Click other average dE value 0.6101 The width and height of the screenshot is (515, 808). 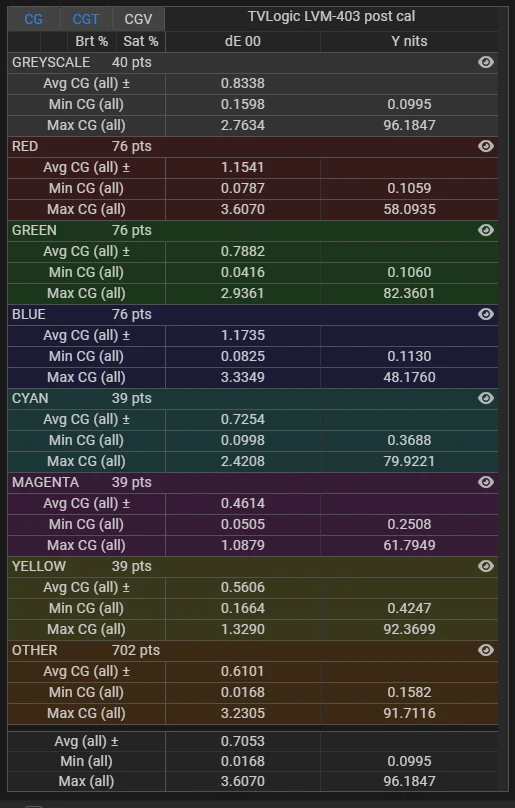click(x=243, y=671)
